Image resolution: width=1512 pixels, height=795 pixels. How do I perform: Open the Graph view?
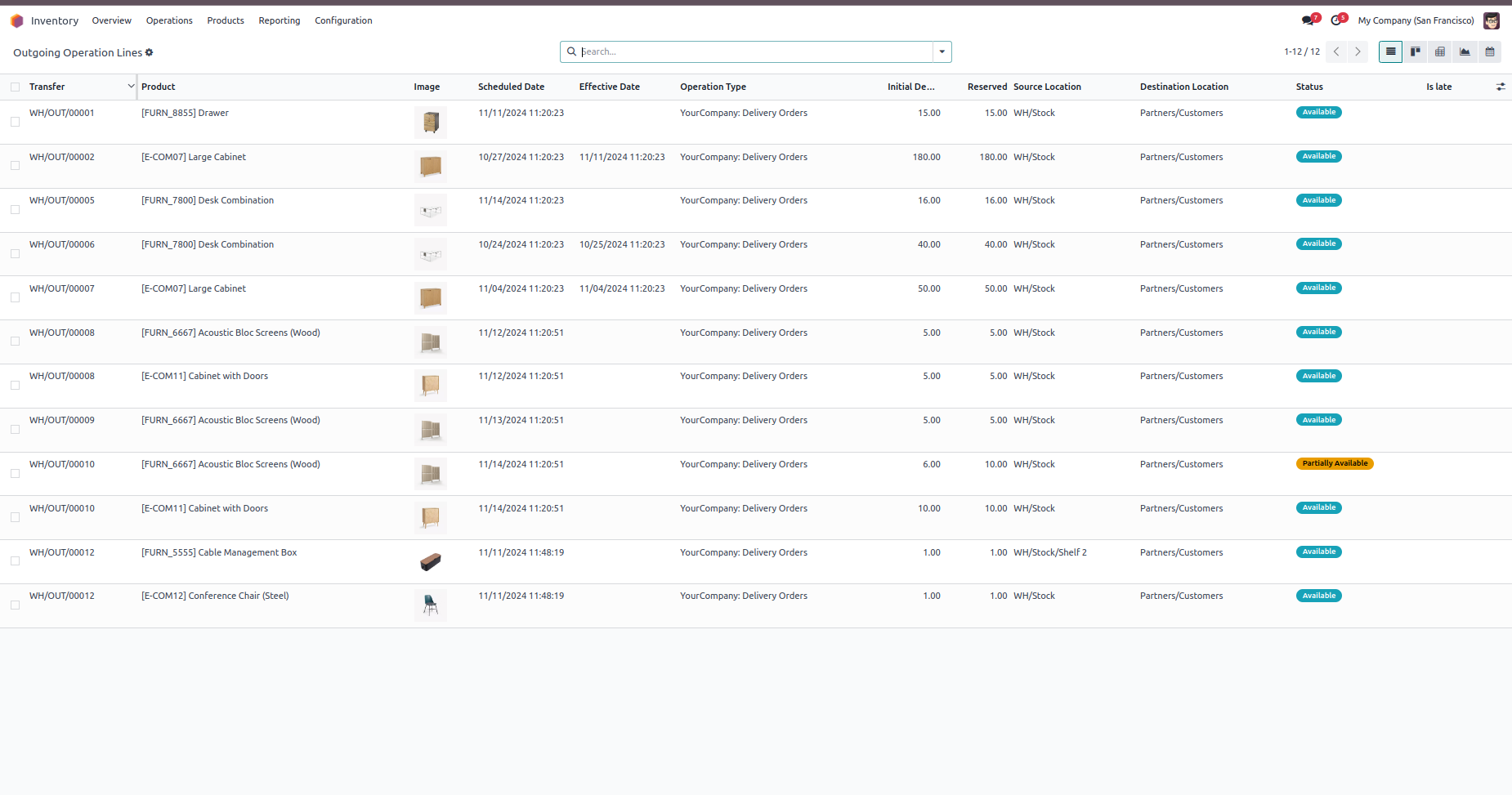point(1465,51)
